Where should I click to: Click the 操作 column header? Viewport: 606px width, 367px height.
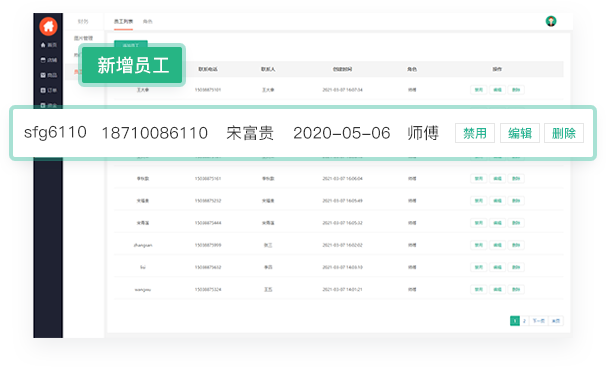pyautogui.click(x=497, y=69)
